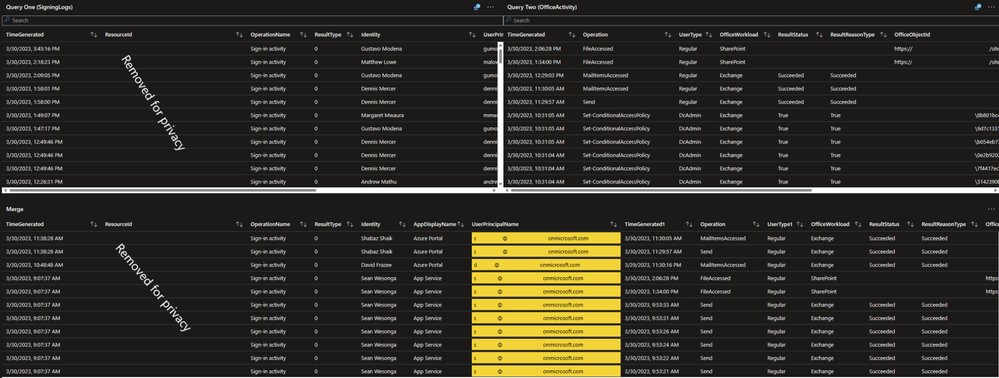Select the Send operation cell in Query Two
The image size is (999, 378).
589,102
